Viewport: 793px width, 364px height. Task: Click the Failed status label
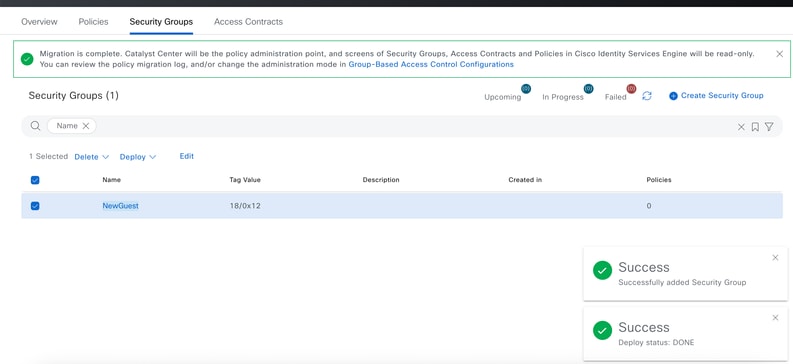point(615,97)
